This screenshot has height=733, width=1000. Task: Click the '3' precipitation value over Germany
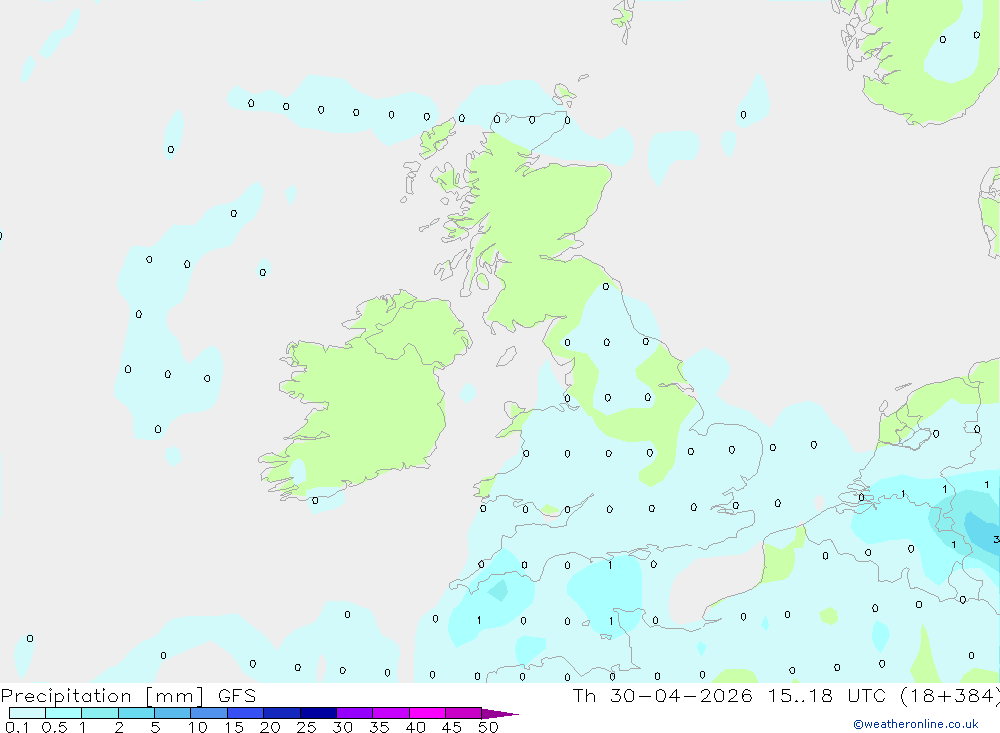click(996, 540)
